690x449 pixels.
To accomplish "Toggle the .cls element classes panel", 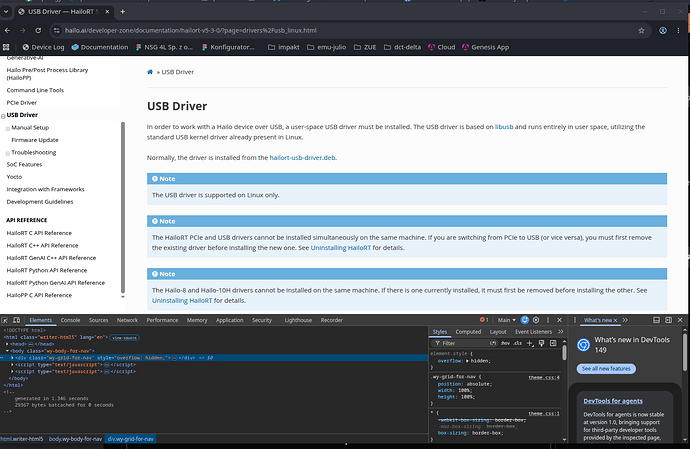I will pyautogui.click(x=518, y=343).
